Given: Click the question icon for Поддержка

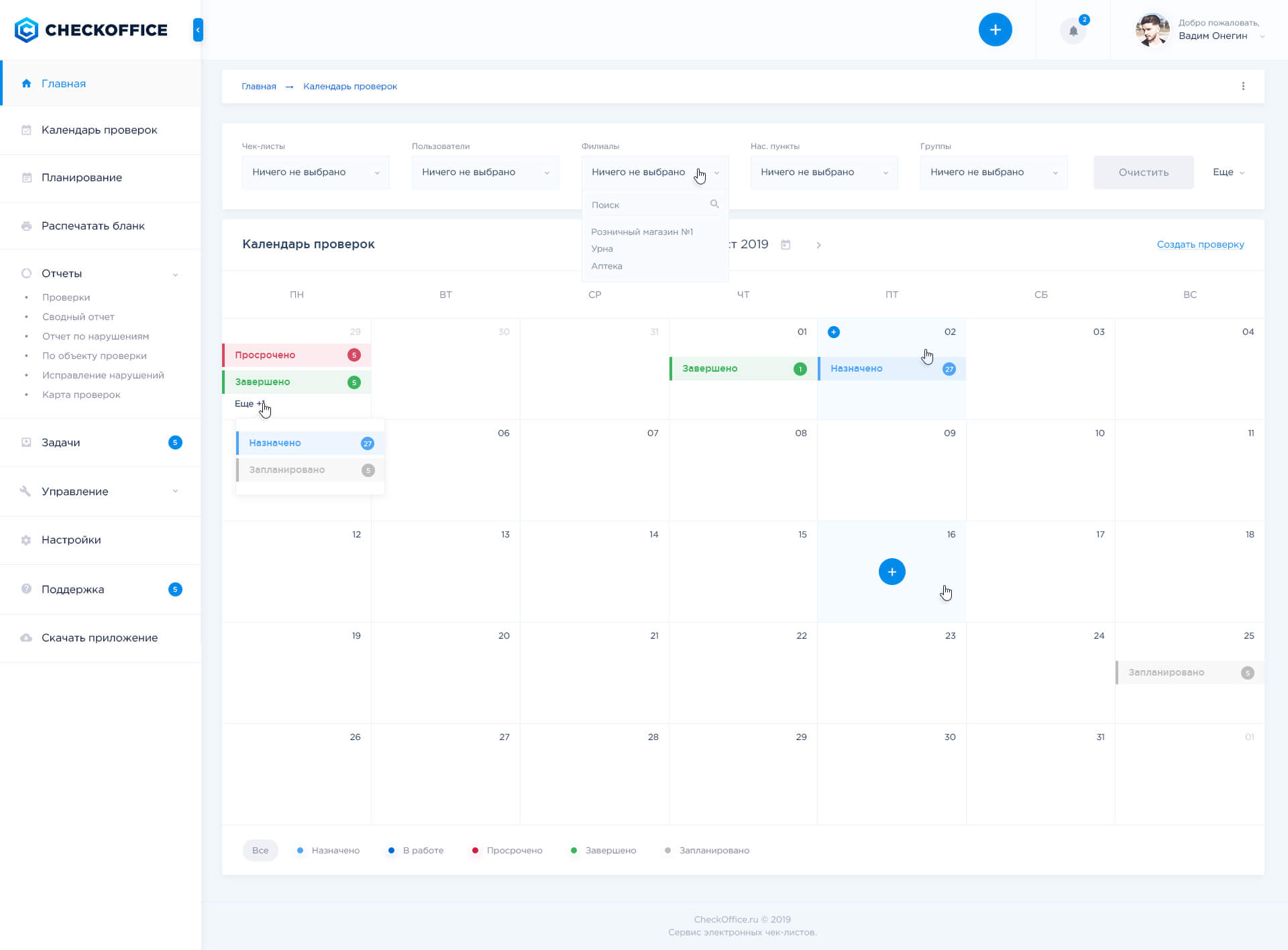Looking at the screenshot, I should coord(26,589).
